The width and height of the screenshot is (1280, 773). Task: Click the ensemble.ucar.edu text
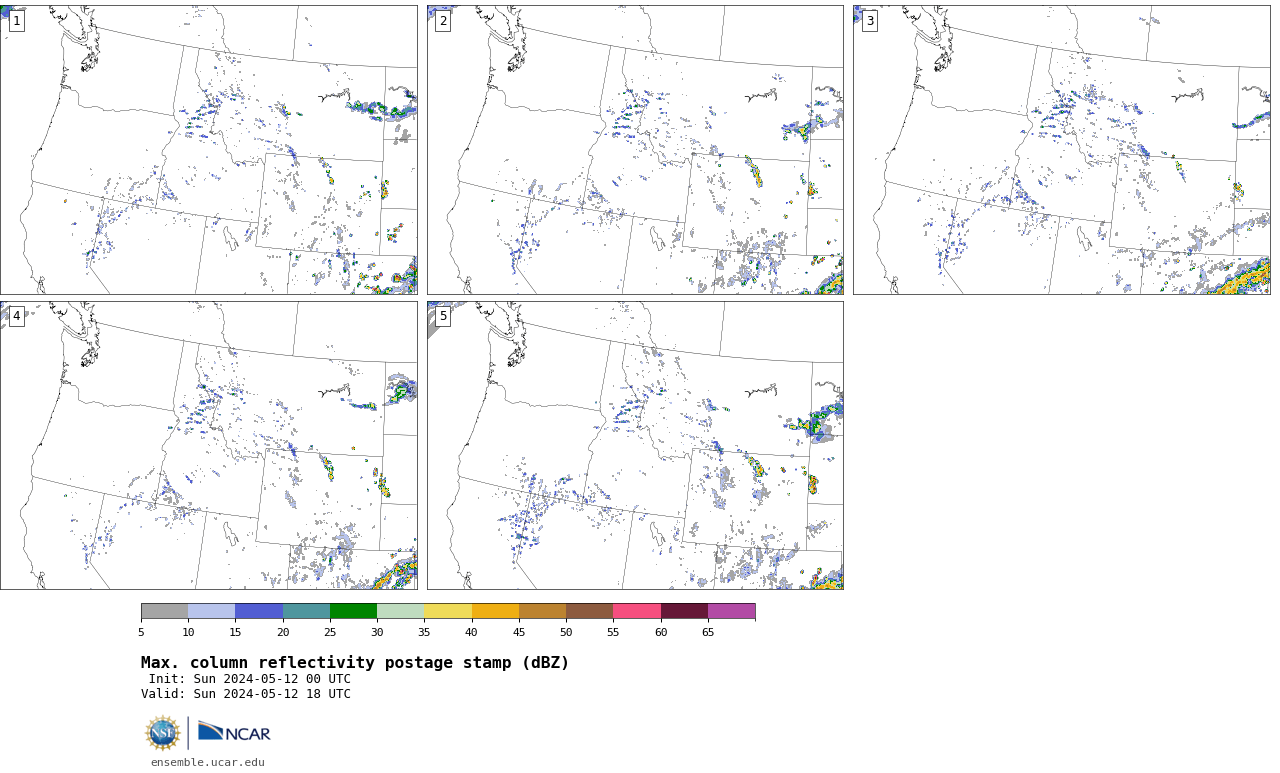[208, 762]
